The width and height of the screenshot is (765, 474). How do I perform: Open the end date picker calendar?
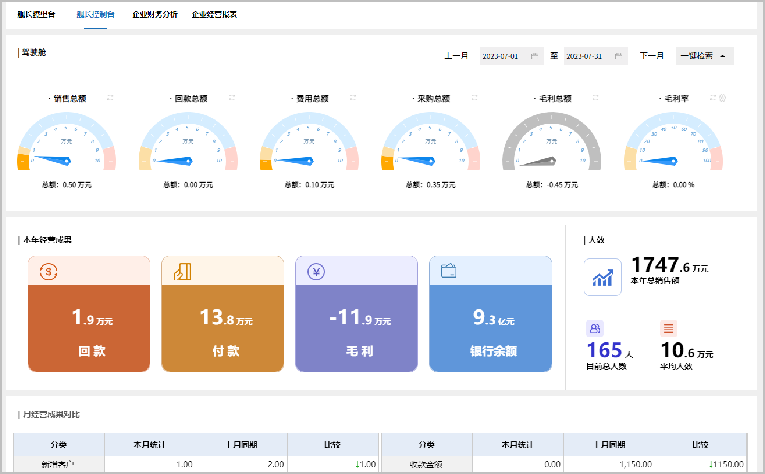click(620, 56)
